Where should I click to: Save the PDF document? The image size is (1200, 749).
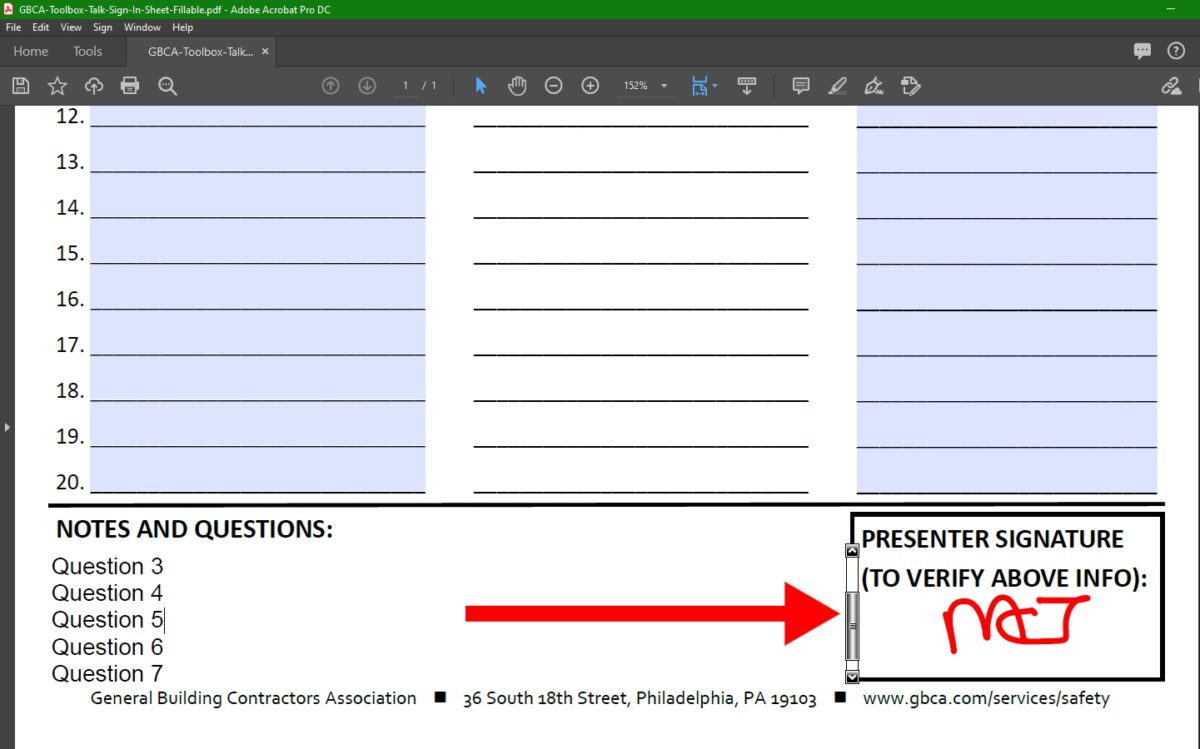point(20,85)
